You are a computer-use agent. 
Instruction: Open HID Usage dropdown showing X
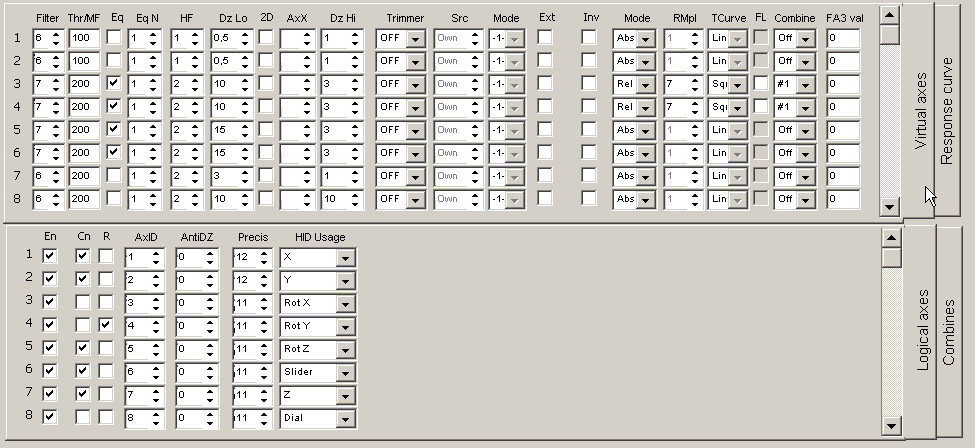[346, 258]
